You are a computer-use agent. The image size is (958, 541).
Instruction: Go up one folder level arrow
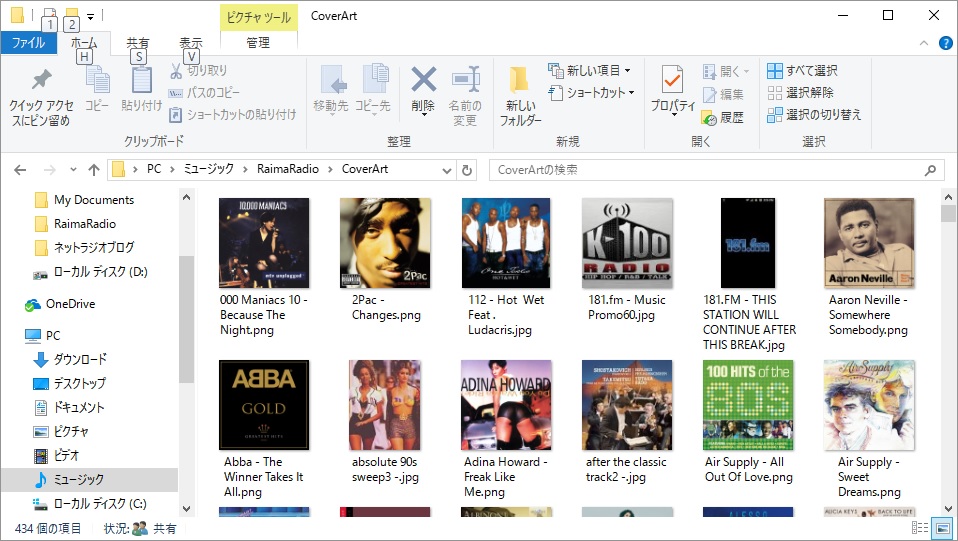[93, 170]
